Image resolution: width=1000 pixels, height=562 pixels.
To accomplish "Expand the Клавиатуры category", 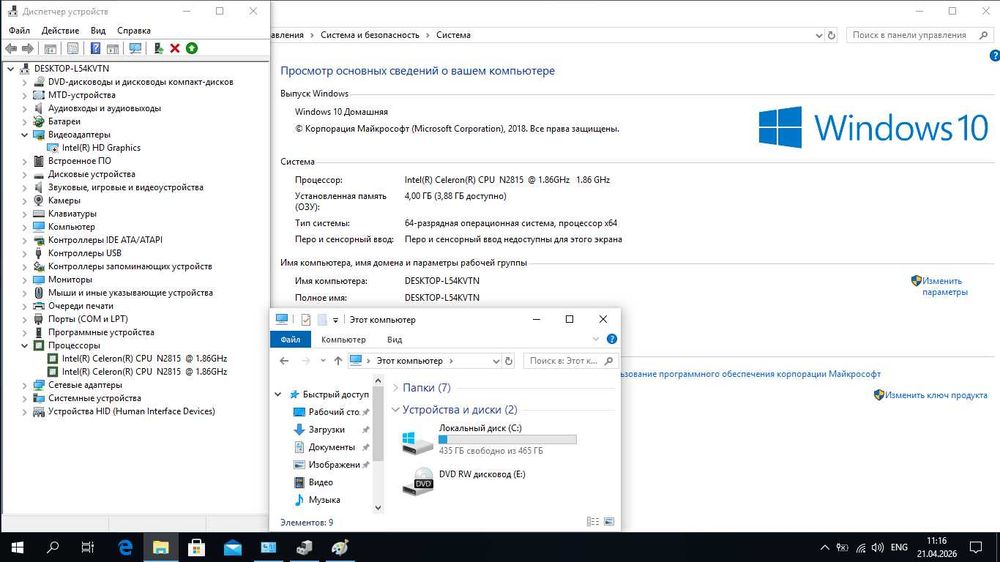I will point(24,214).
